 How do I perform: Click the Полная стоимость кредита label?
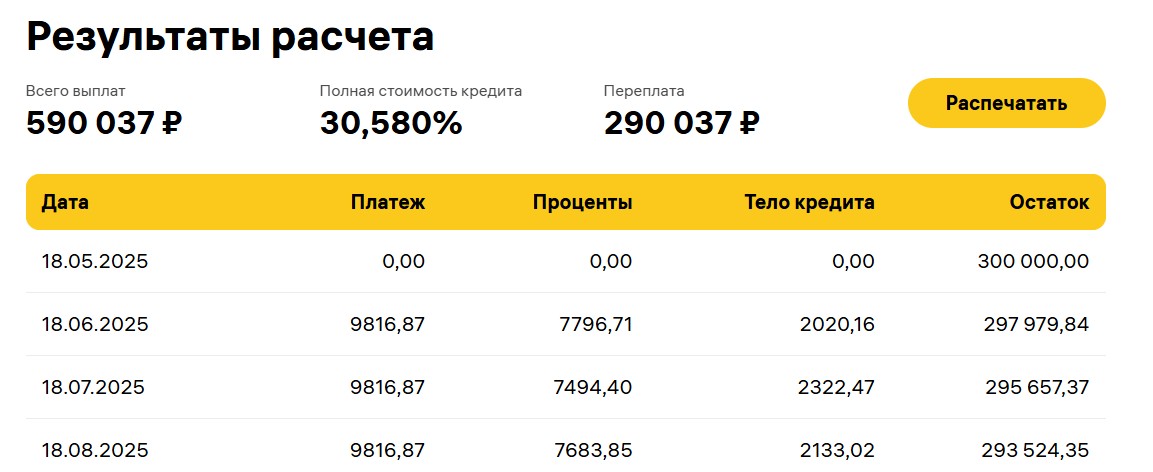coord(421,91)
